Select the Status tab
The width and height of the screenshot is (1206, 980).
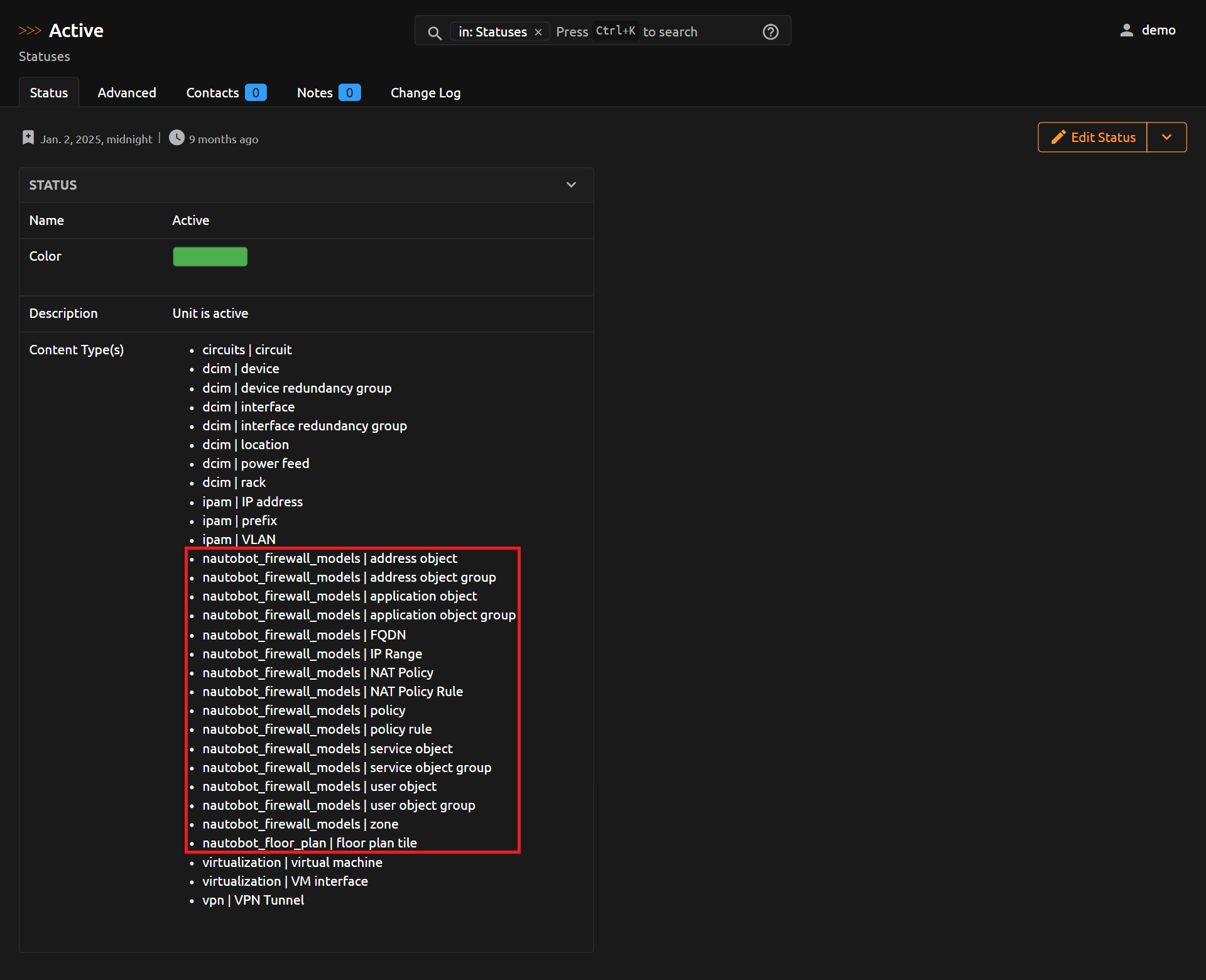pyautogui.click(x=49, y=92)
